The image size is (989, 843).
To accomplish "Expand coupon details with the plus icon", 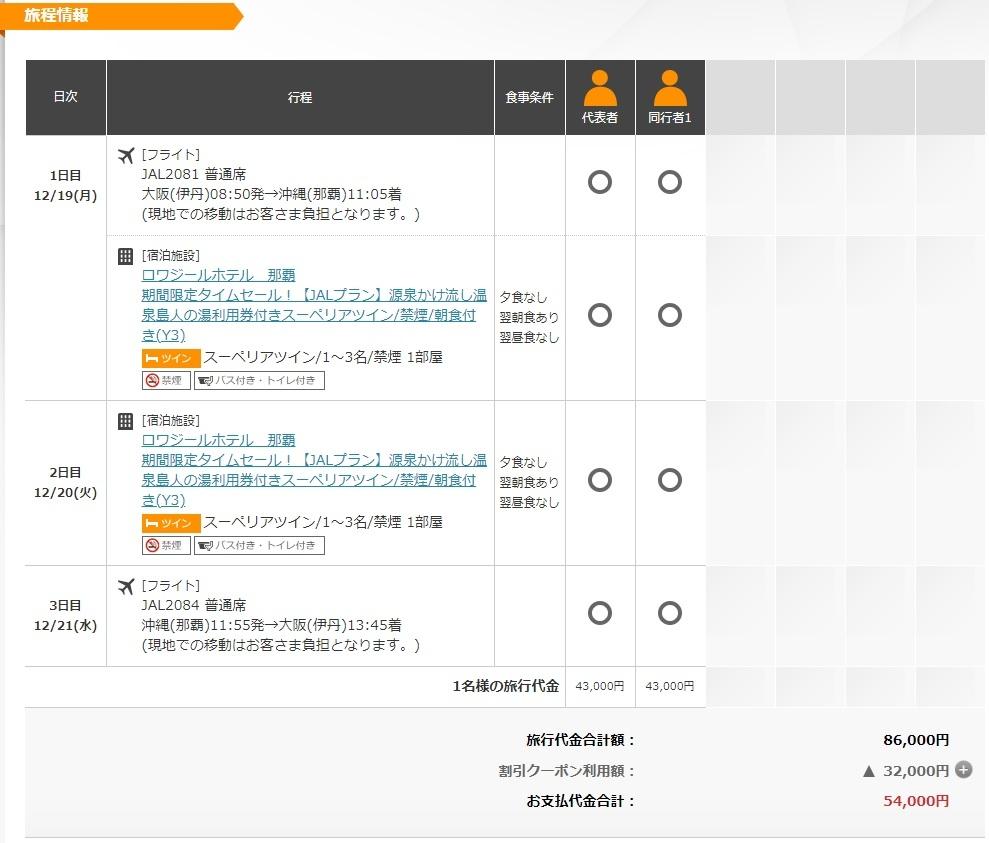I will pyautogui.click(x=963, y=770).
